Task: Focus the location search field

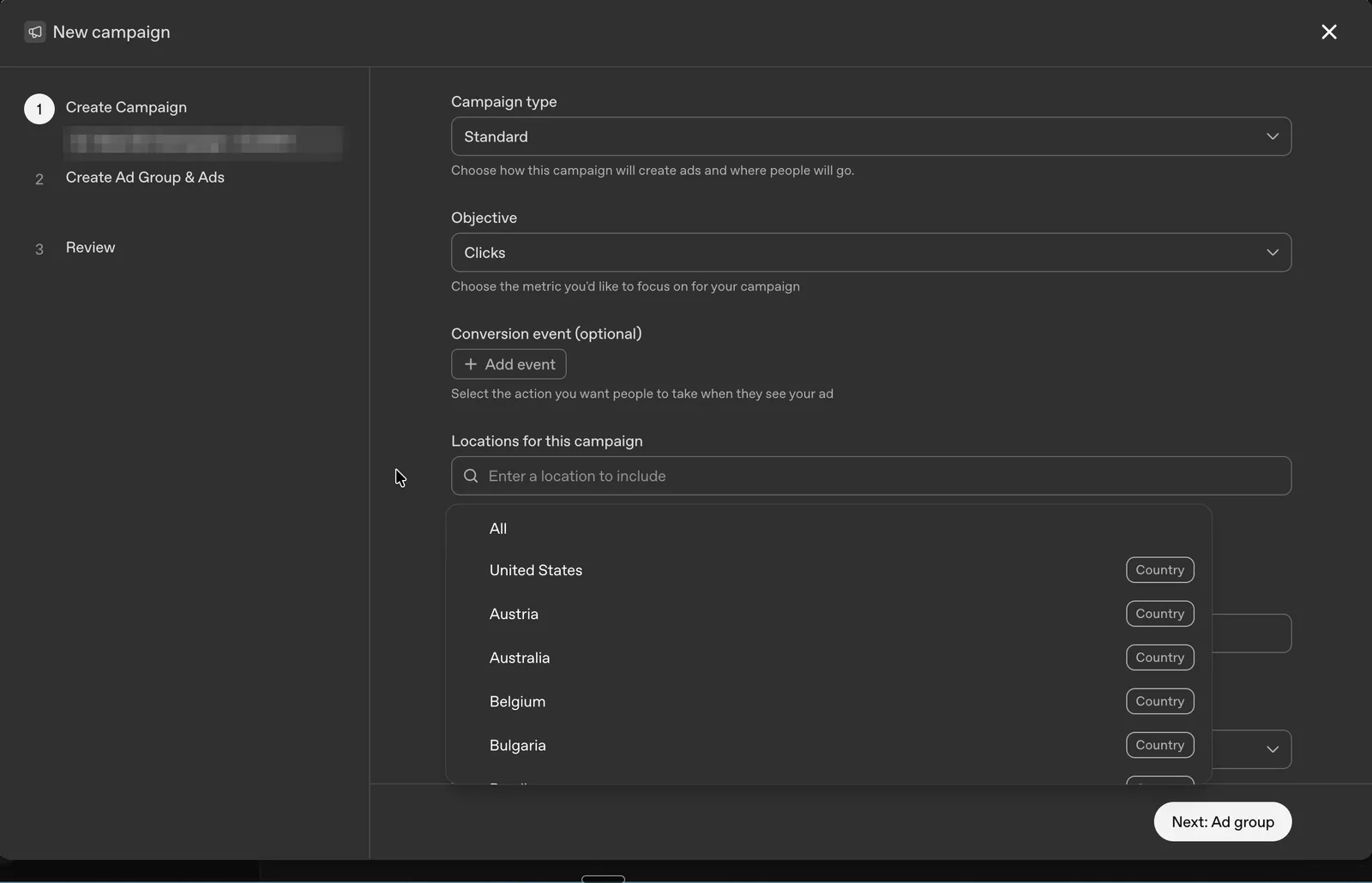Action: [x=870, y=476]
